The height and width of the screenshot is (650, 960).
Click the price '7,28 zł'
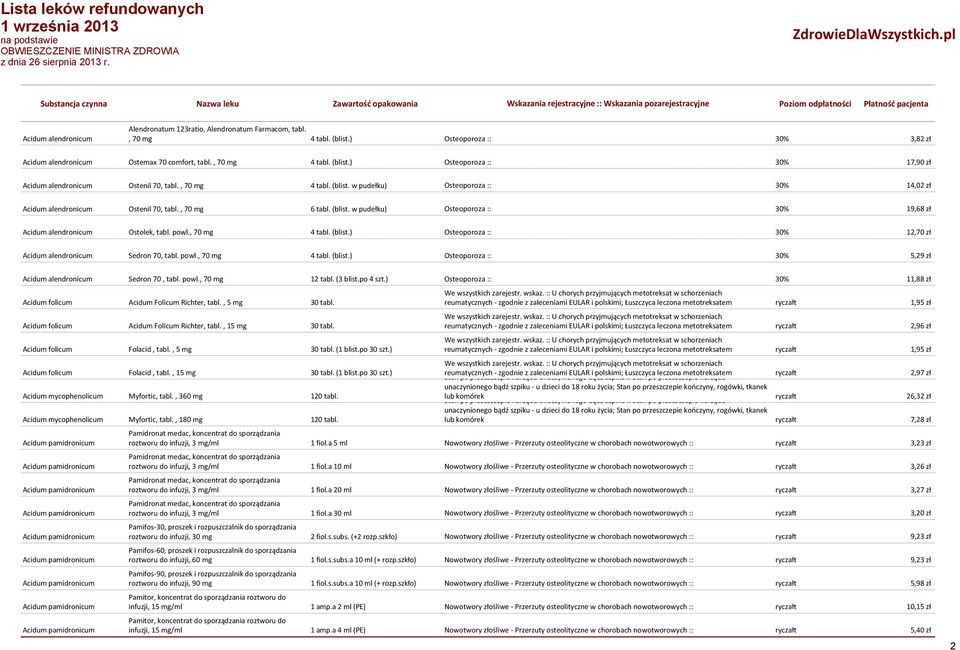pyautogui.click(x=920, y=419)
